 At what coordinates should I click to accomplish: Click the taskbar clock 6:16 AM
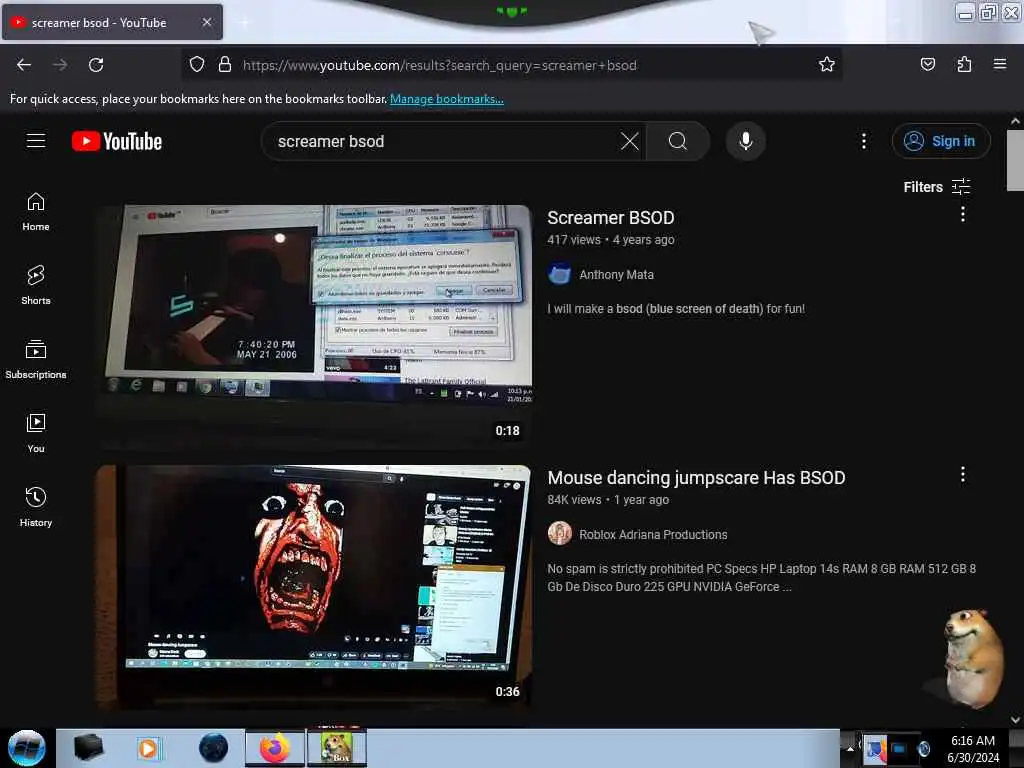coord(972,741)
